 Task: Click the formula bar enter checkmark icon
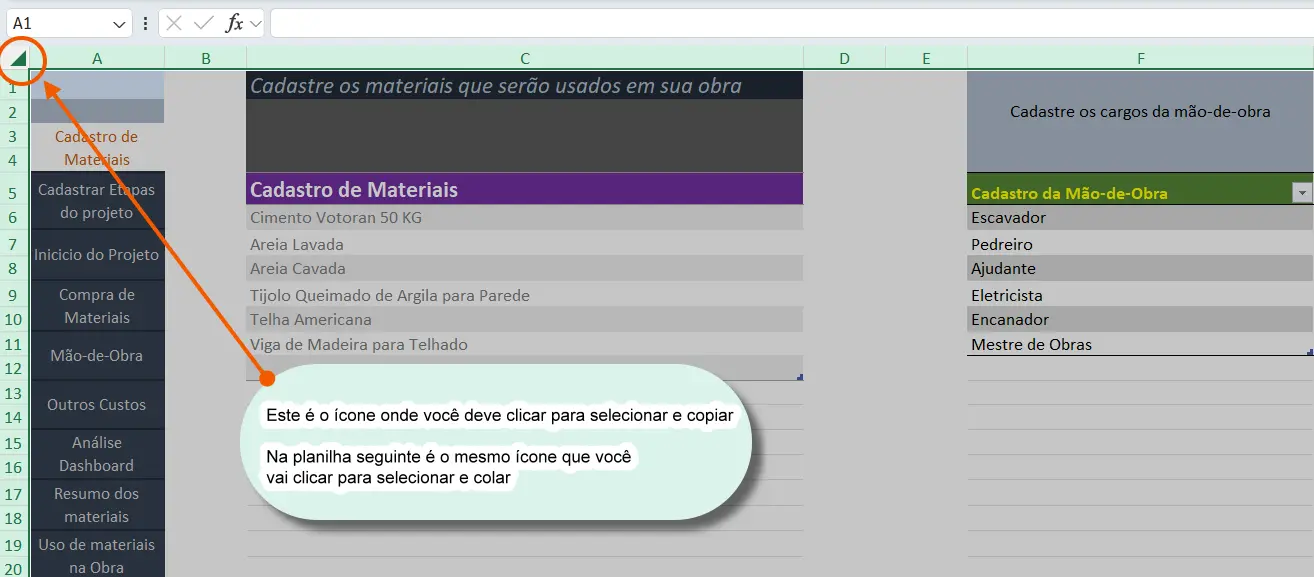tap(204, 23)
